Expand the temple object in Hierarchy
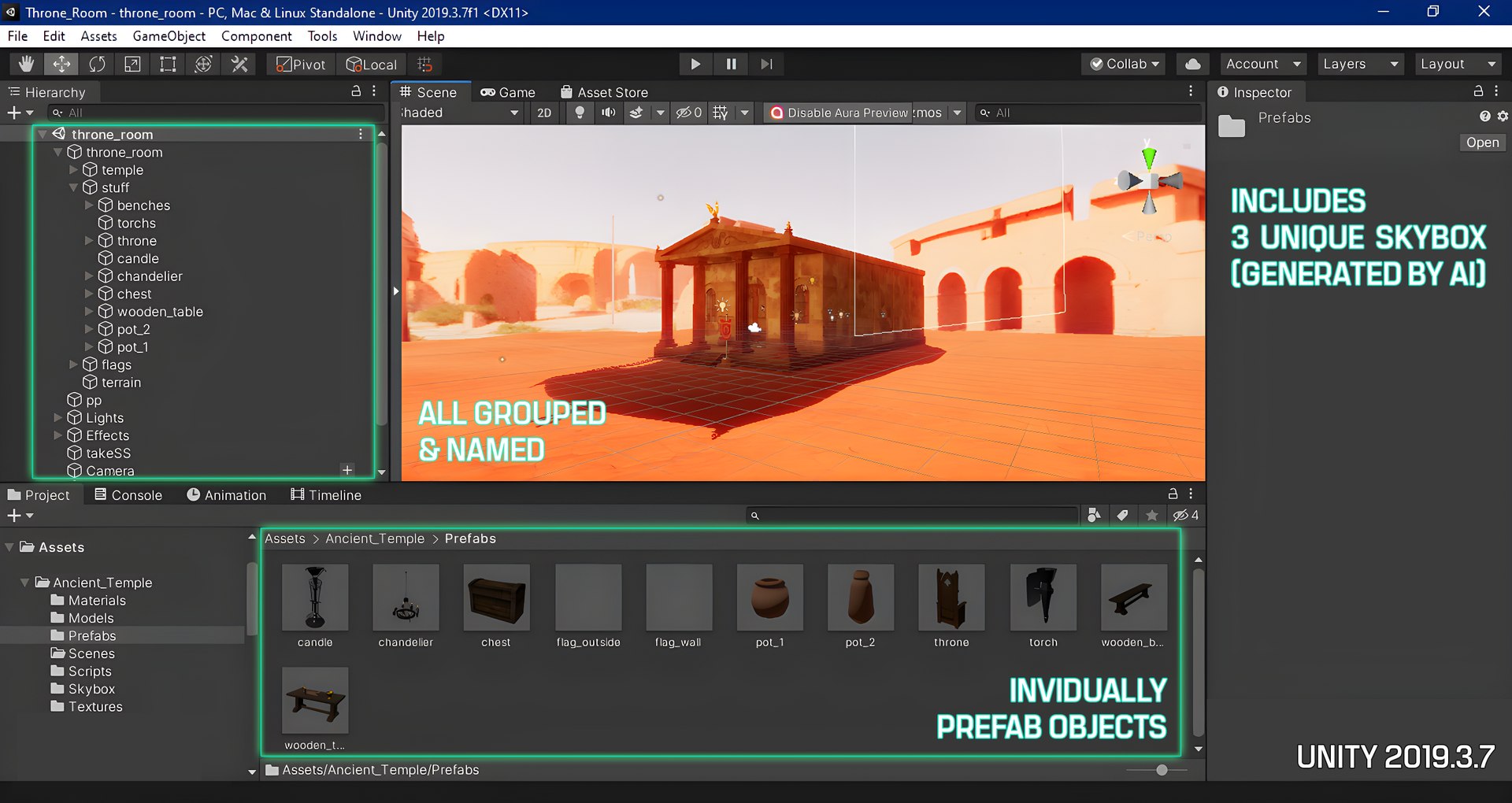This screenshot has width=1512, height=803. click(73, 170)
